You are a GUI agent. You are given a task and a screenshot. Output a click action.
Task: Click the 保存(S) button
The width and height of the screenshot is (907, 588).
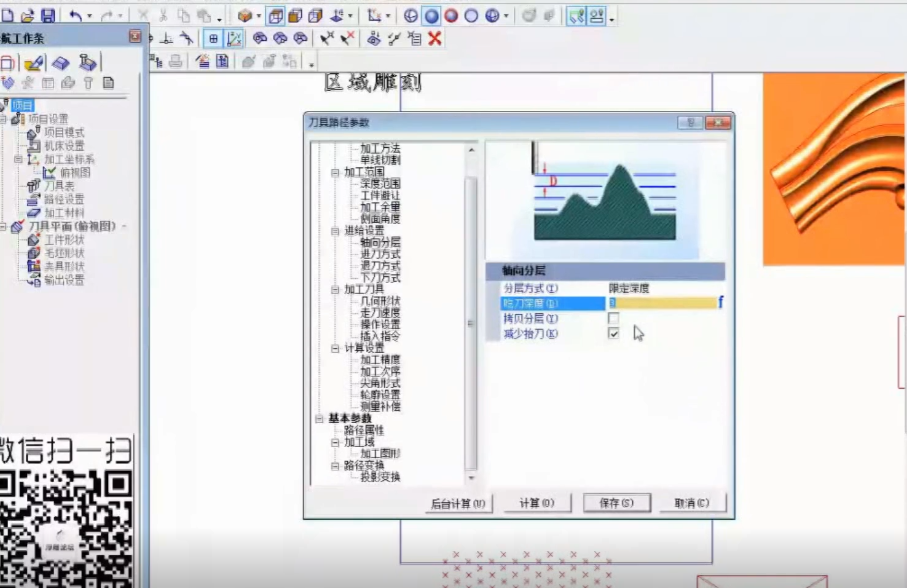(617, 503)
